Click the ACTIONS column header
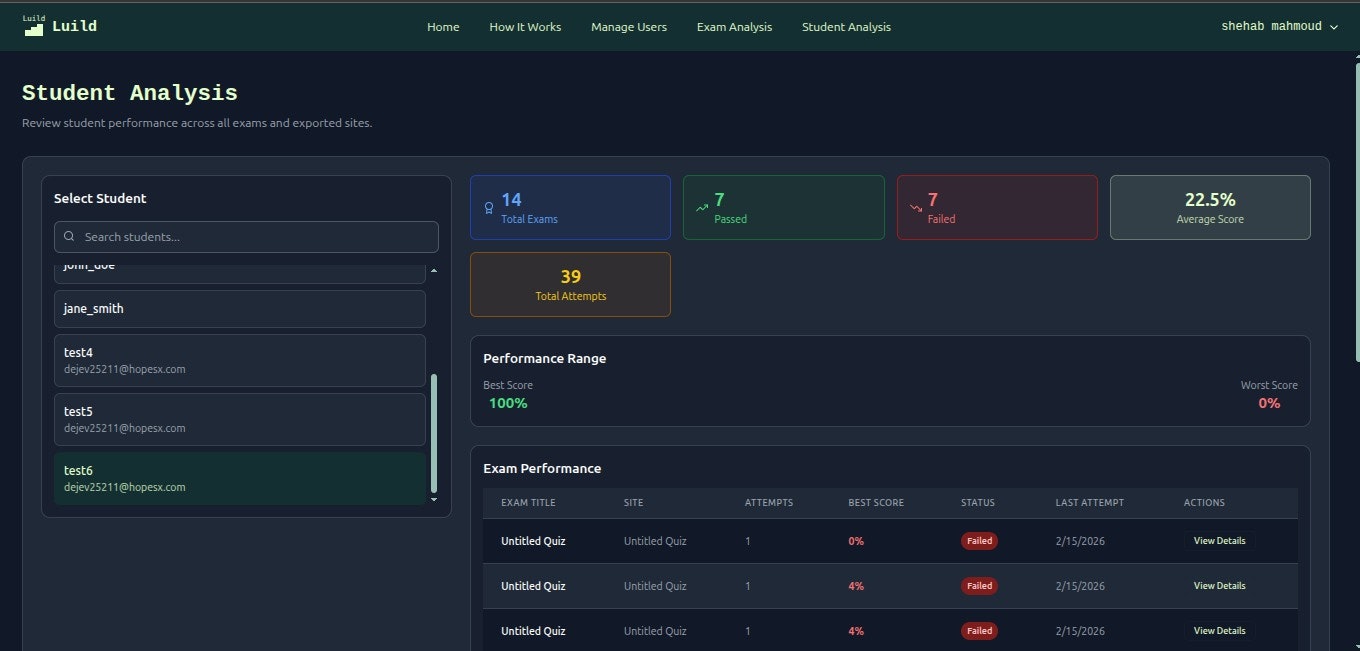Viewport: 1360px width, 651px height. [1204, 503]
